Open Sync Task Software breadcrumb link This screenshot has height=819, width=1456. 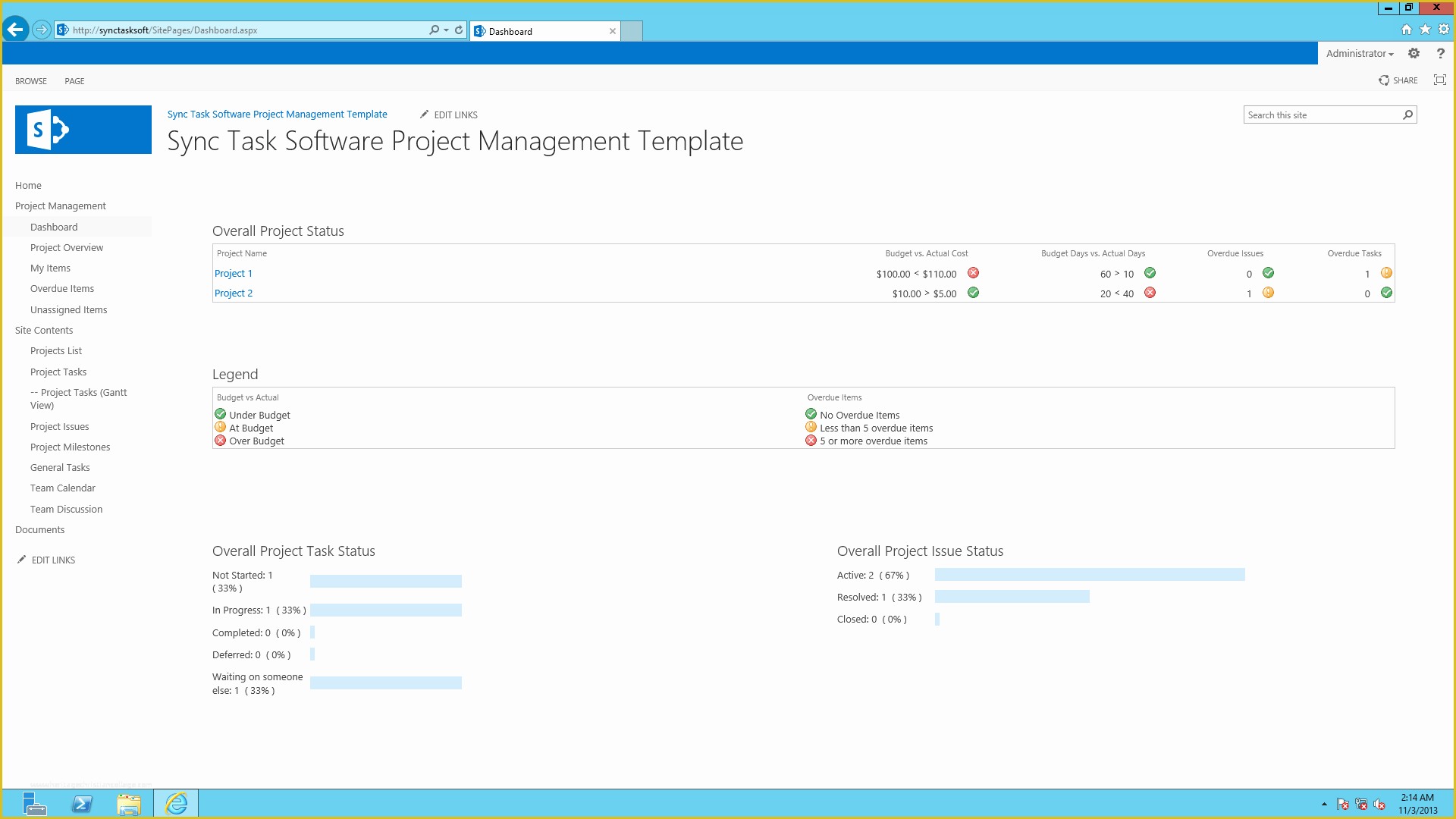click(277, 115)
